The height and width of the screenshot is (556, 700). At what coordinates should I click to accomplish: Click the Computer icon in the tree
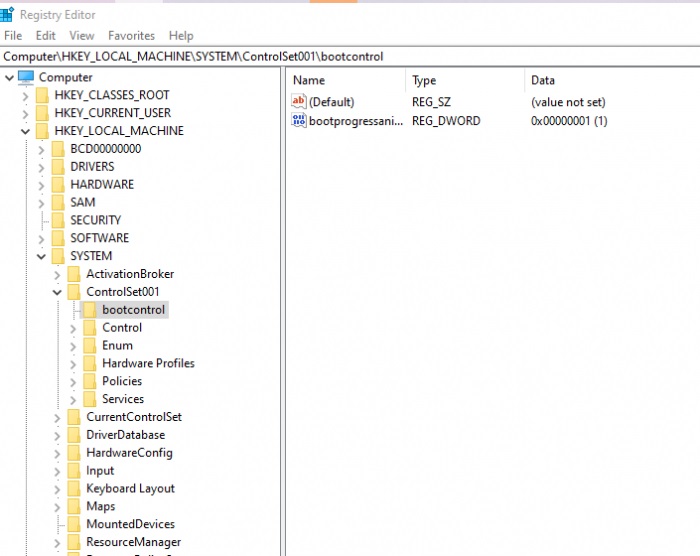[x=26, y=77]
